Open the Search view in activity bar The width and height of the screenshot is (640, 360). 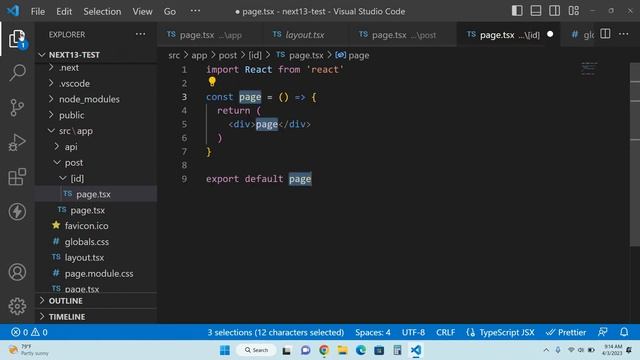point(17,73)
